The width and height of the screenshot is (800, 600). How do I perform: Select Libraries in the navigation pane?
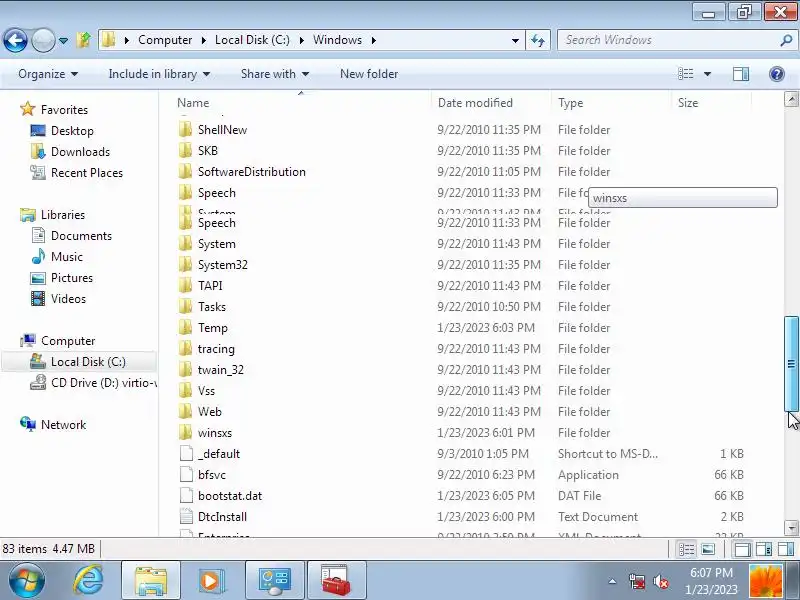[63, 215]
